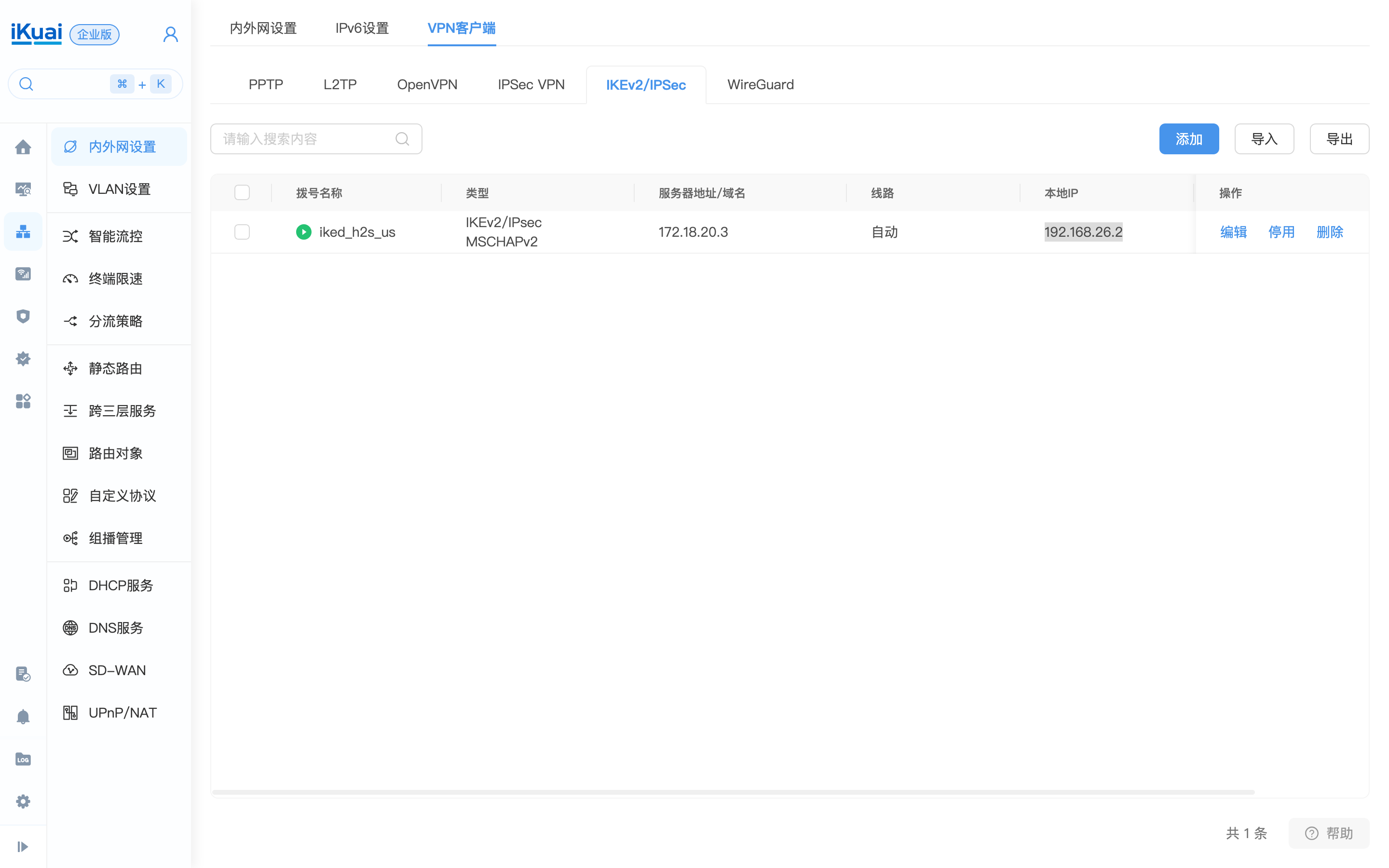Viewport: 1389px width, 868px height.
Task: Toggle the select-all header checkbox
Action: (x=242, y=192)
